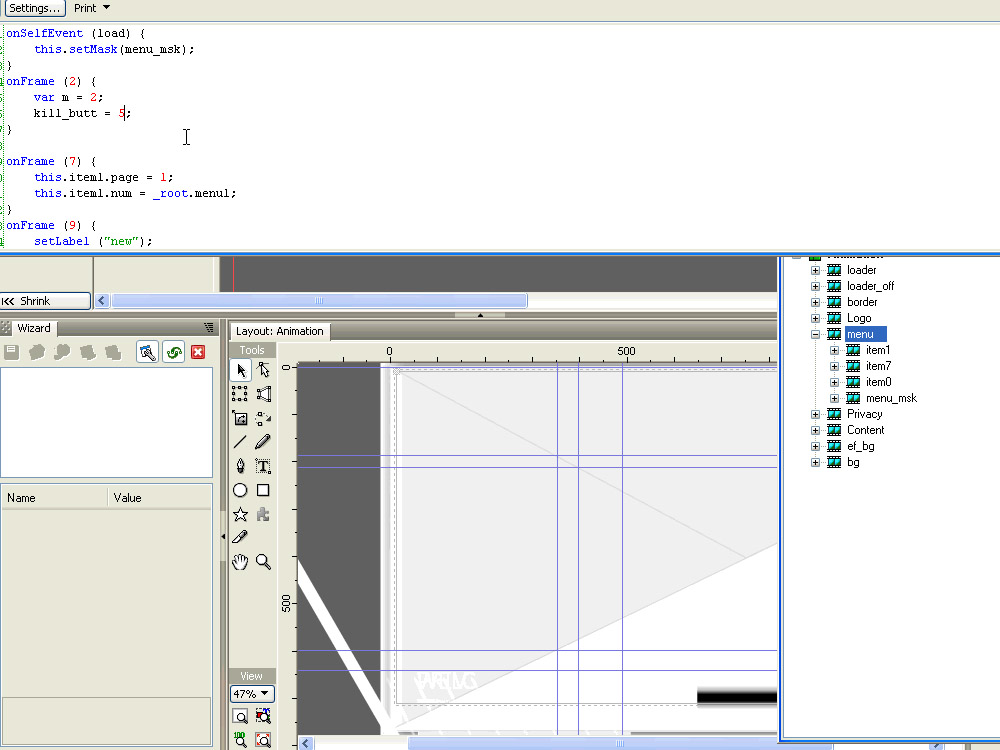Screen dimensions: 1000x750
Task: Open the Print dropdown menu
Action: tap(92, 8)
